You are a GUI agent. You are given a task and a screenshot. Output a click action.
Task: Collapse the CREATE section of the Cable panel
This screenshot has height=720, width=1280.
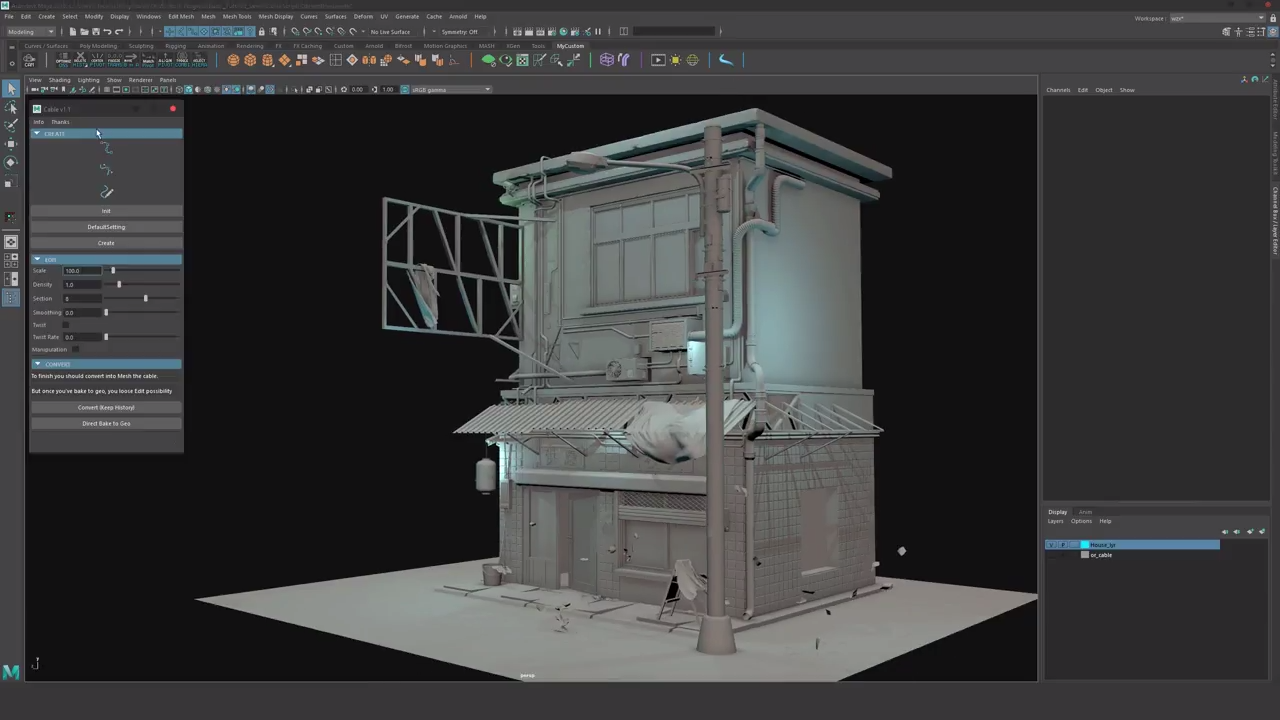pyautogui.click(x=38, y=133)
